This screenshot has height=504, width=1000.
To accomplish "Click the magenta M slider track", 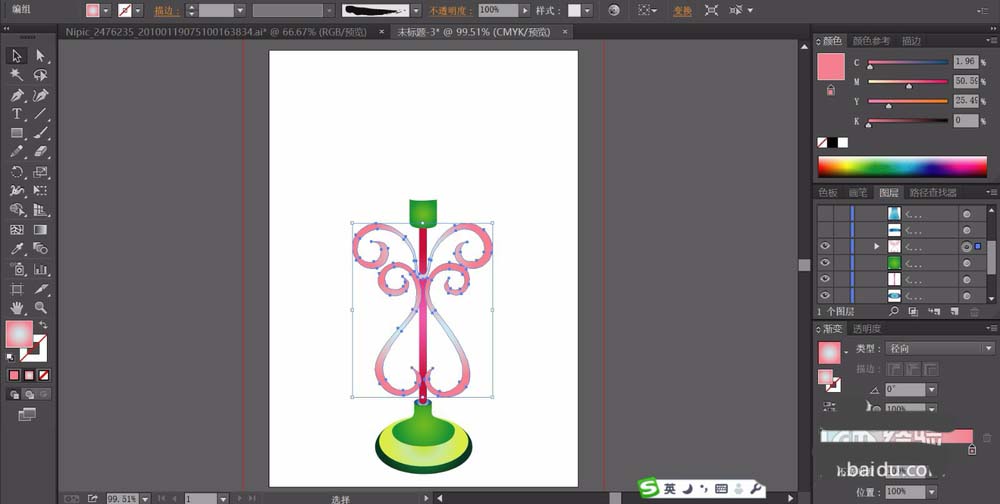I will 908,82.
